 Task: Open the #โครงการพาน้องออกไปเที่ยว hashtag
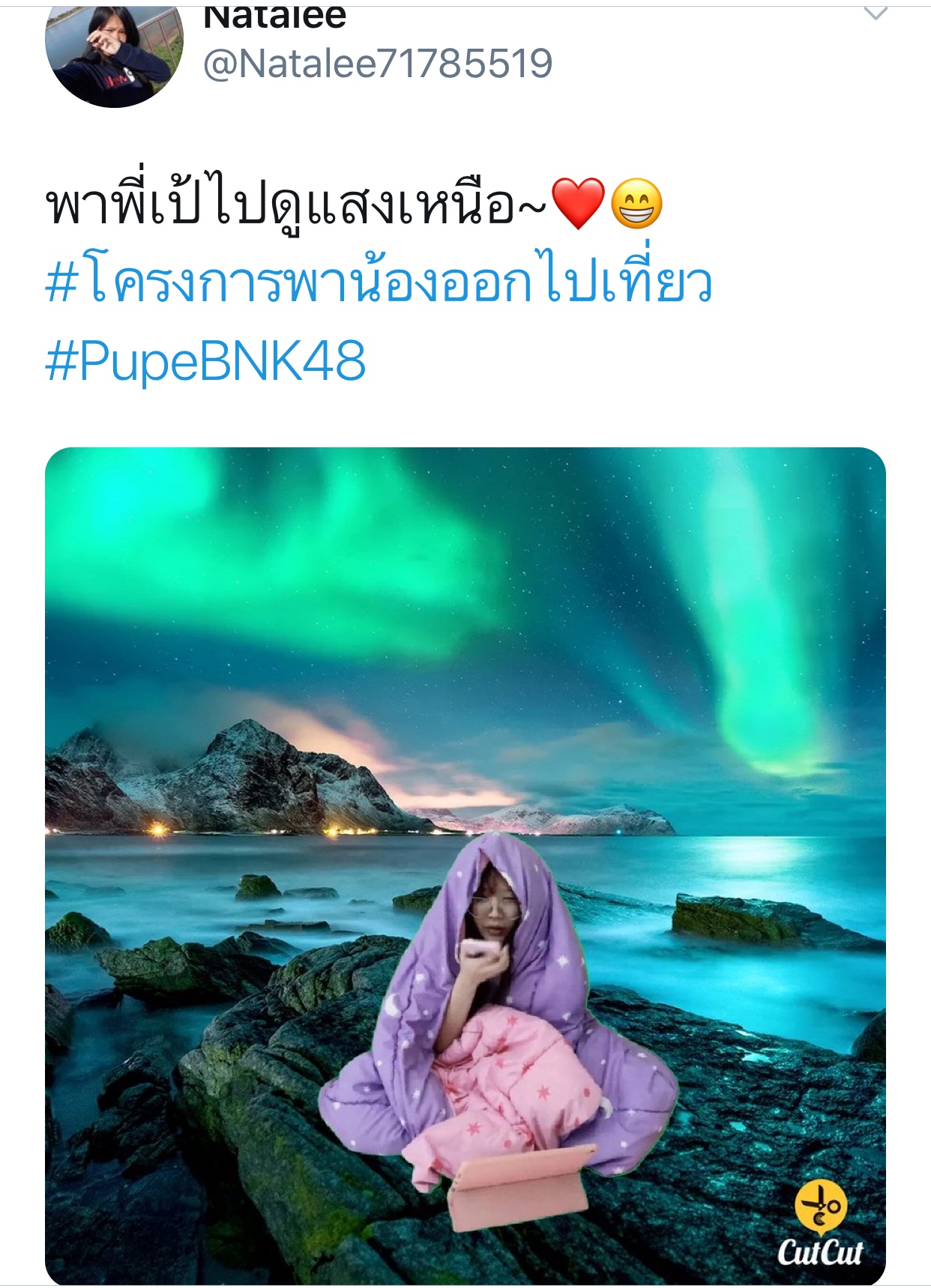click(x=379, y=282)
